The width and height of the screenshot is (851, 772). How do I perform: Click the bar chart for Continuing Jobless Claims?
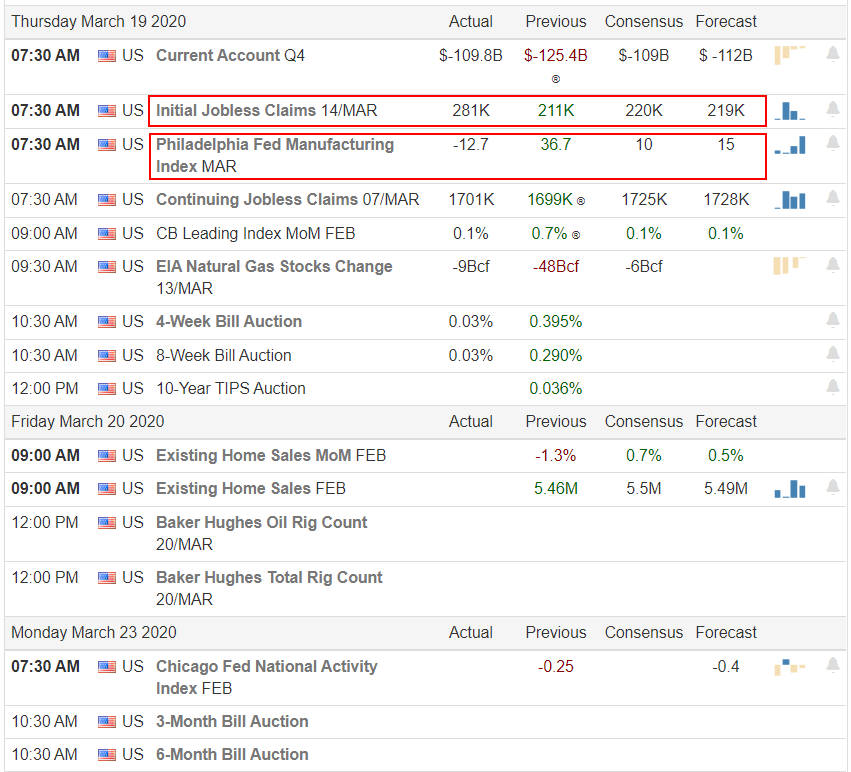(x=790, y=200)
